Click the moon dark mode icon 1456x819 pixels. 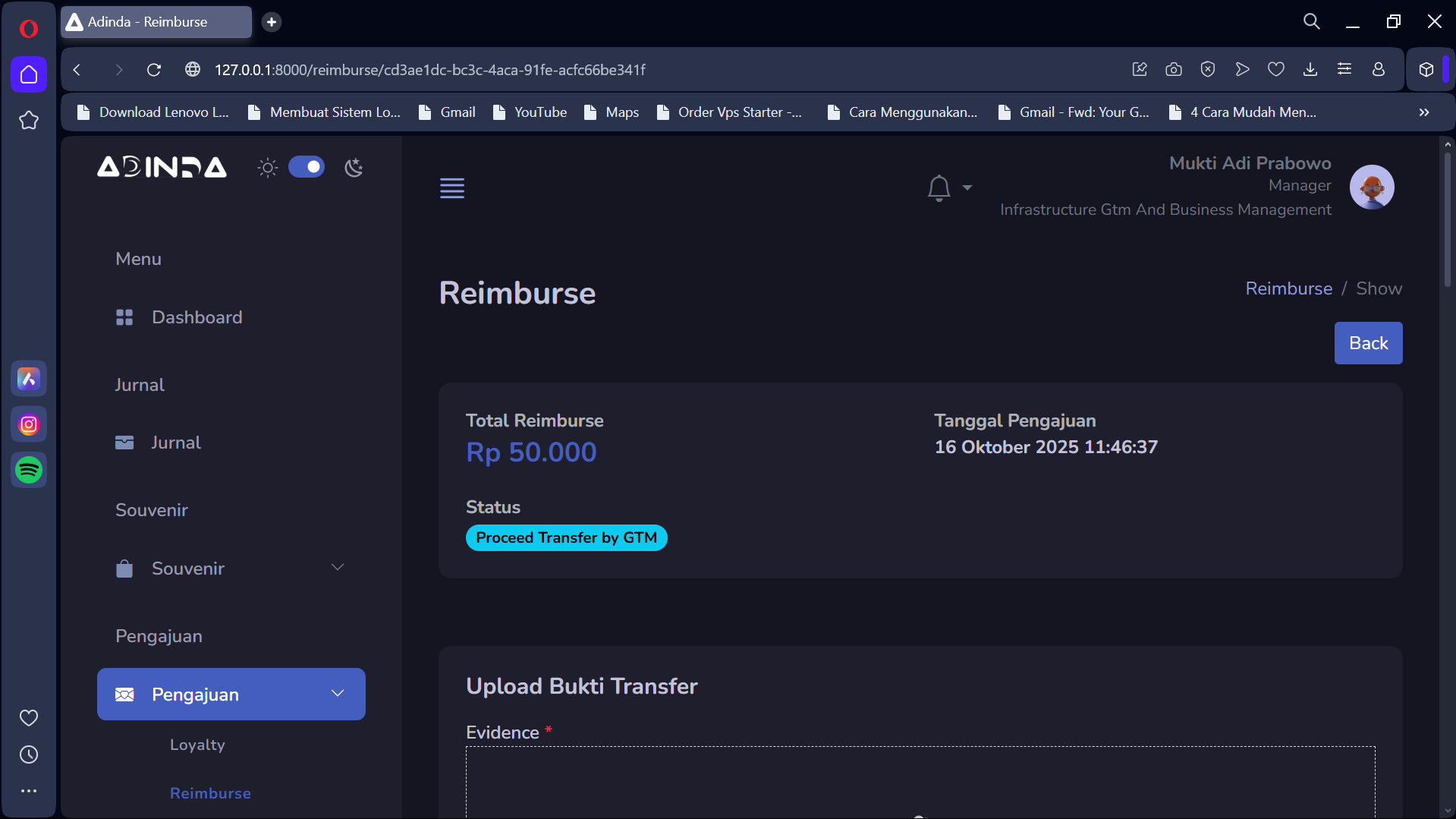click(354, 168)
